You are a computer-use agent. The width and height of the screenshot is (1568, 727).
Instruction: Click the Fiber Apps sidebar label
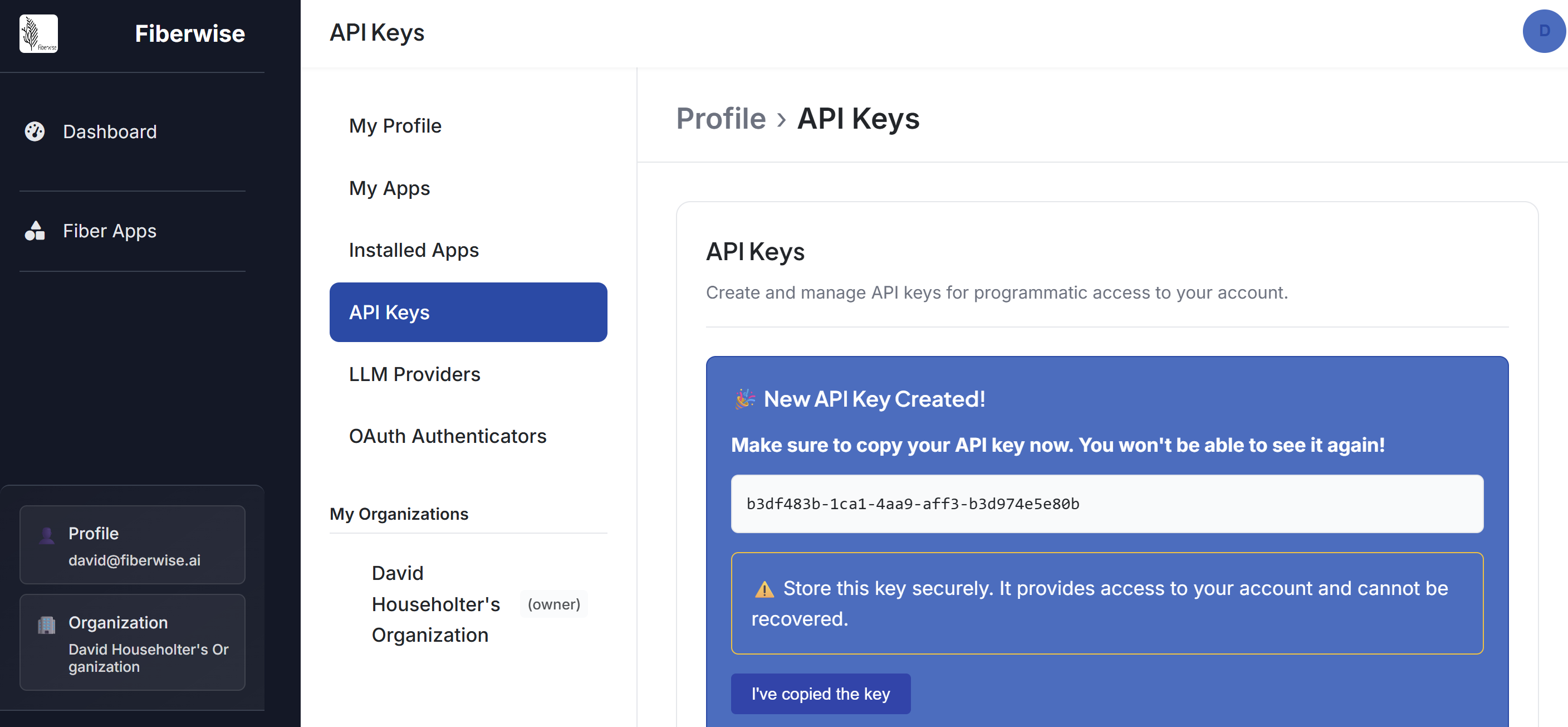pos(110,231)
